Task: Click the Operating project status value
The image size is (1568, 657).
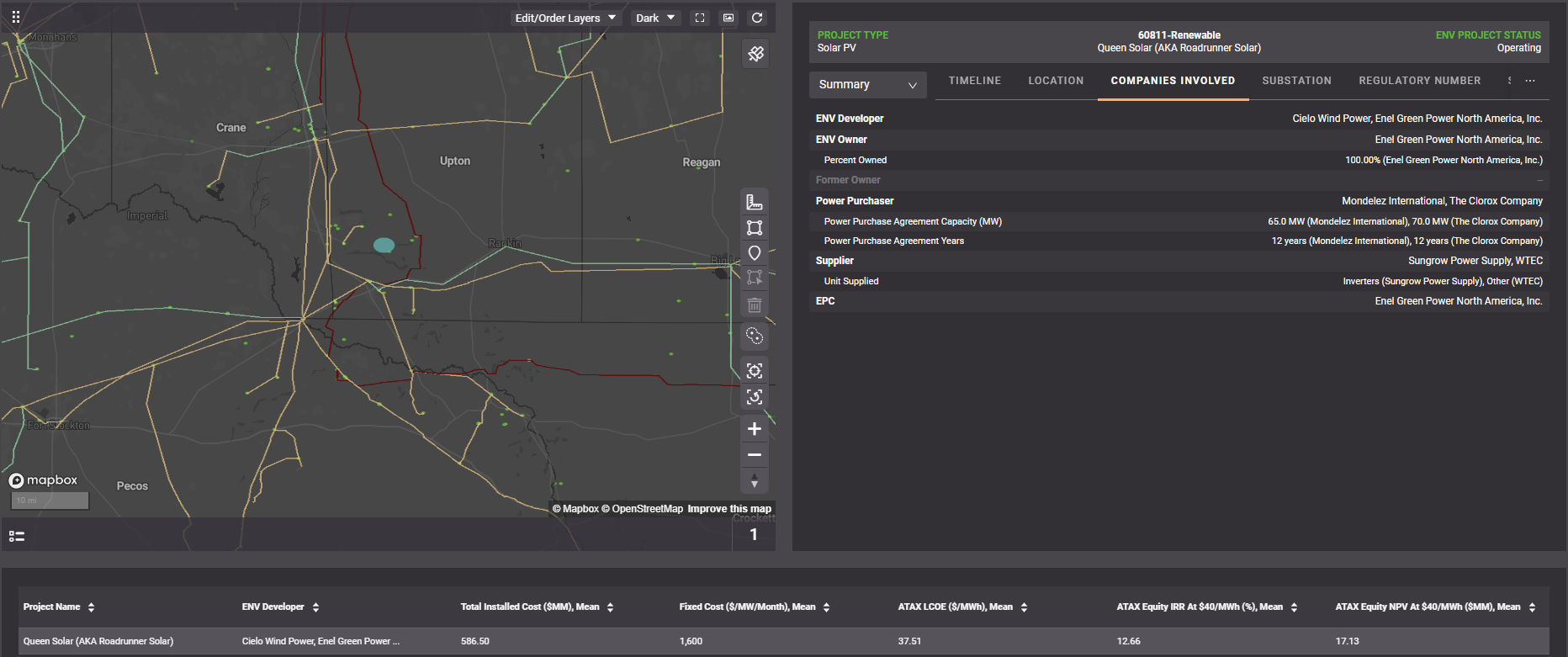Action: (x=1519, y=48)
